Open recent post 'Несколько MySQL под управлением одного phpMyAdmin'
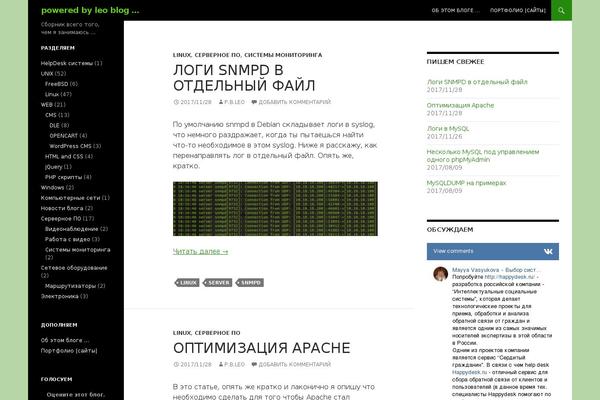The image size is (600, 400). click(x=483, y=156)
